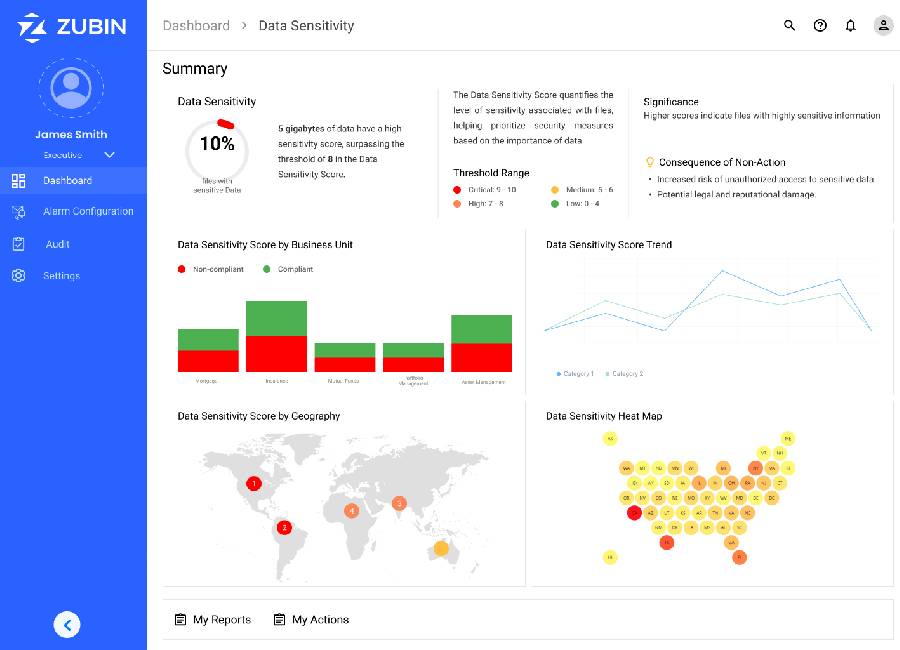Collapse the sidebar with the back chevron
The image size is (900, 650).
click(x=67, y=625)
